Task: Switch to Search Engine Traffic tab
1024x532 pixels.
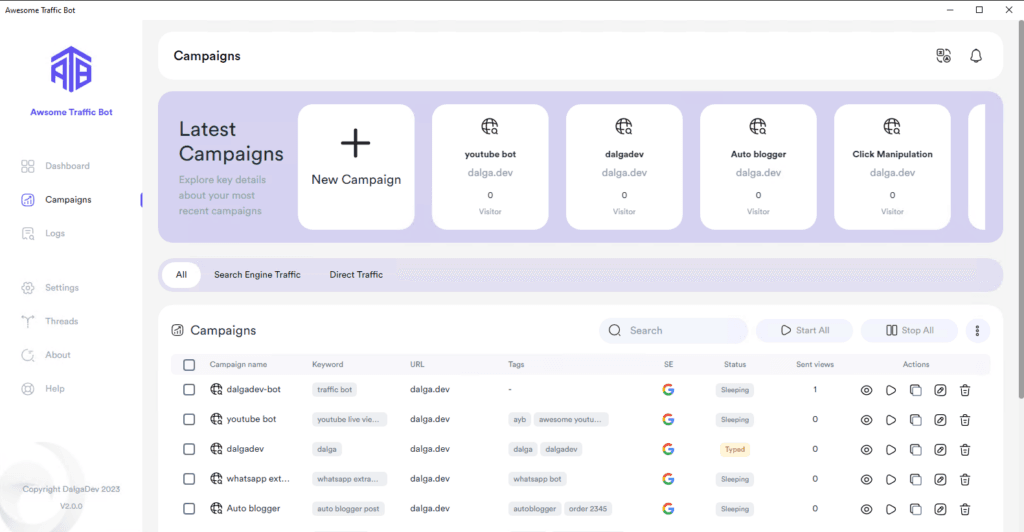Action: pos(257,275)
